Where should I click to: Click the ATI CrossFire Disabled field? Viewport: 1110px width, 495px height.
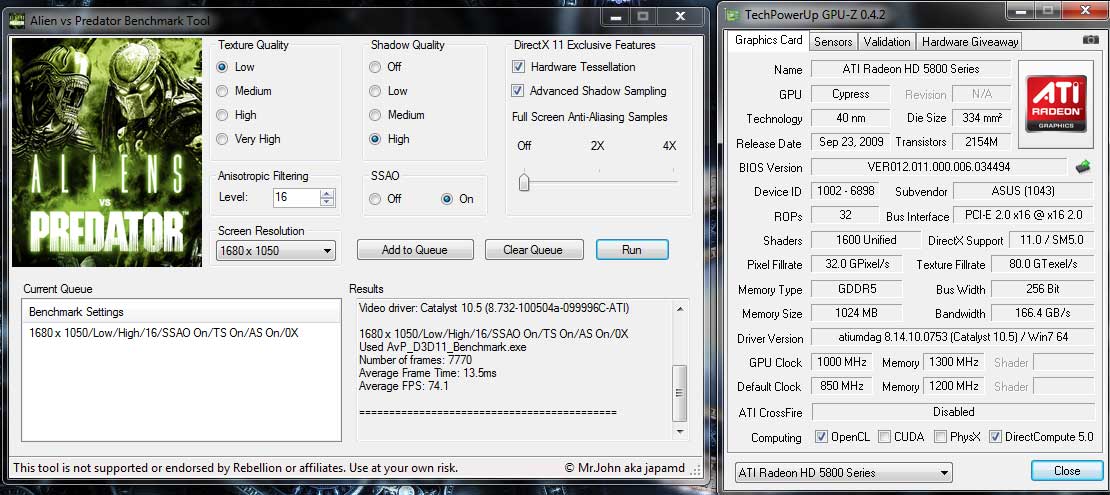coord(953,411)
